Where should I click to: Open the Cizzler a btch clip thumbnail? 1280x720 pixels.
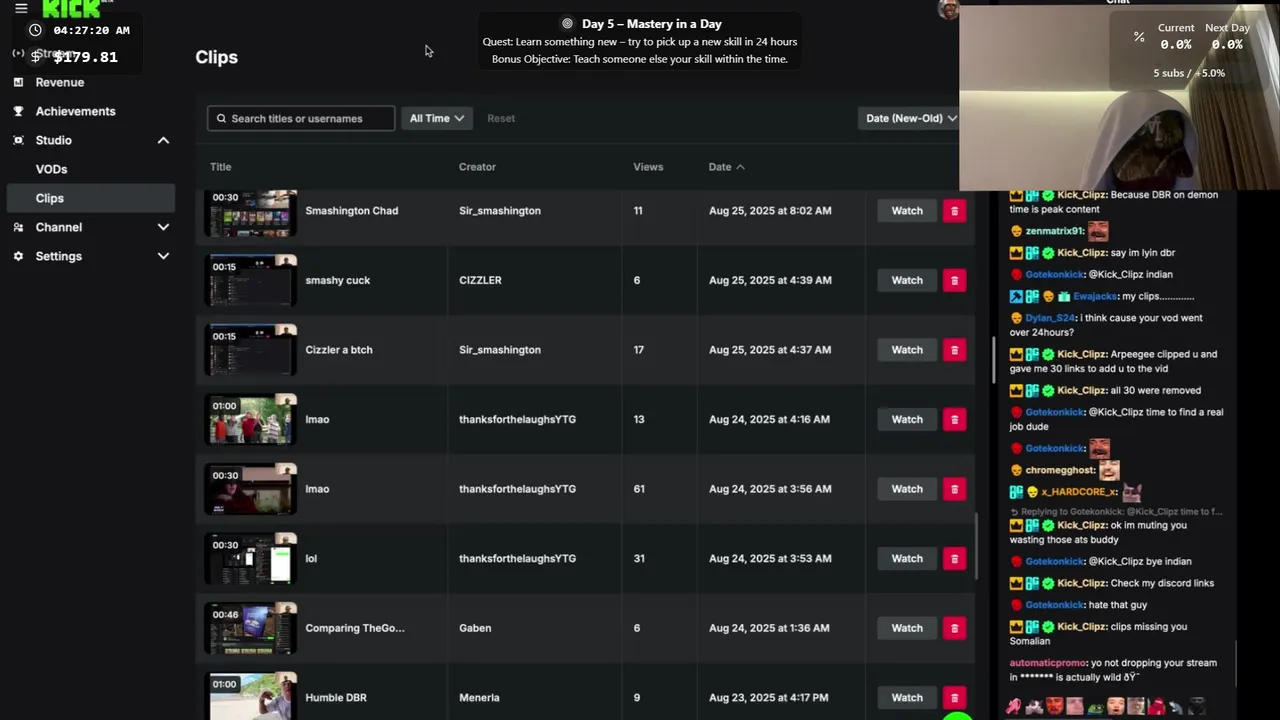coord(252,350)
